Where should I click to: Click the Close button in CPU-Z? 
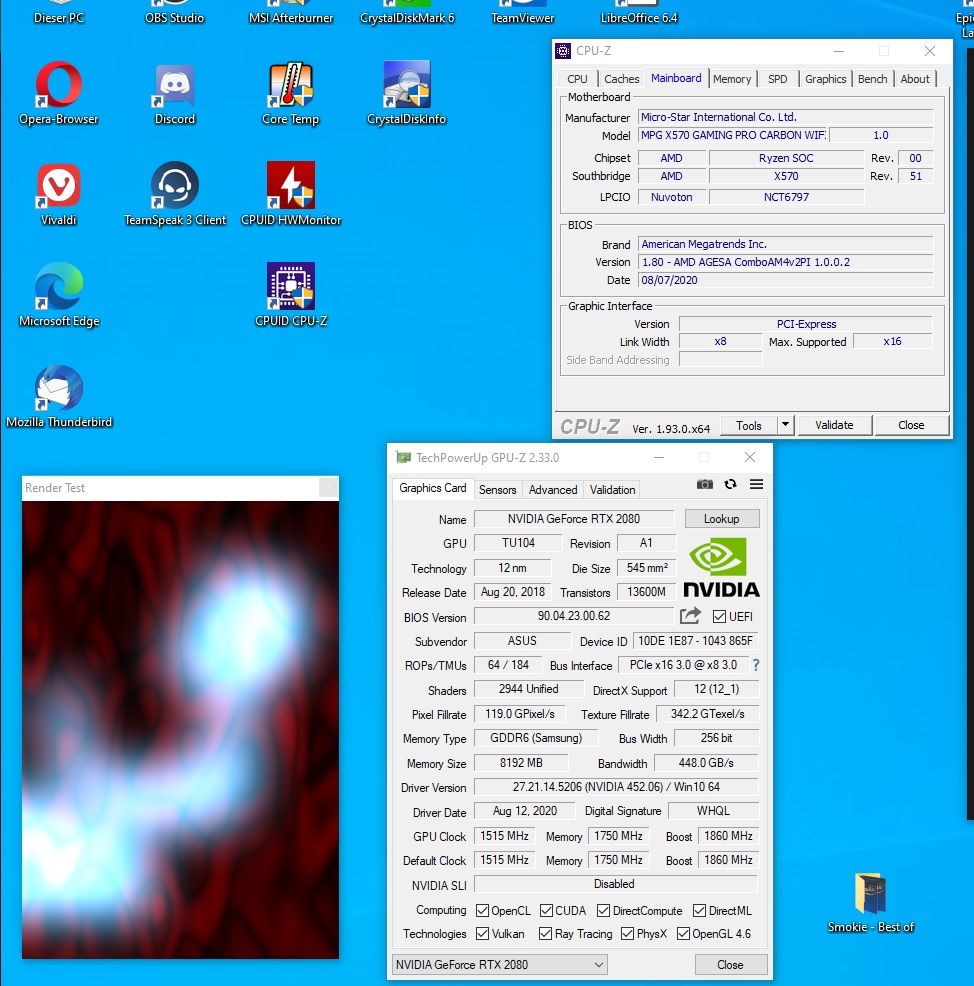pyautogui.click(x=911, y=425)
